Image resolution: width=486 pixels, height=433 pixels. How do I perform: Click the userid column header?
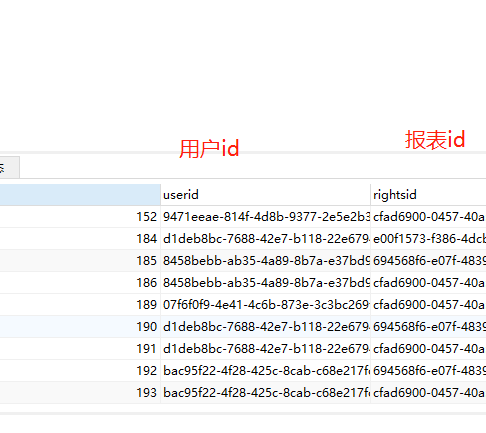click(x=265, y=195)
